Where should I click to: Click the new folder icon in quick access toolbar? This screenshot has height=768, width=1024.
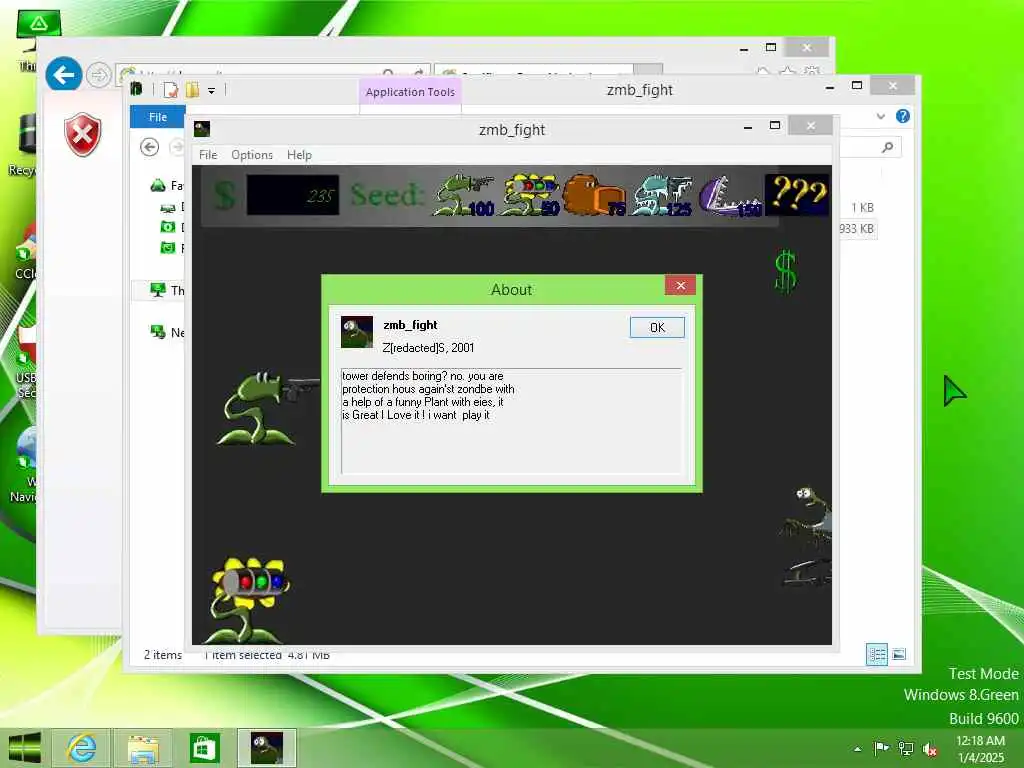192,89
